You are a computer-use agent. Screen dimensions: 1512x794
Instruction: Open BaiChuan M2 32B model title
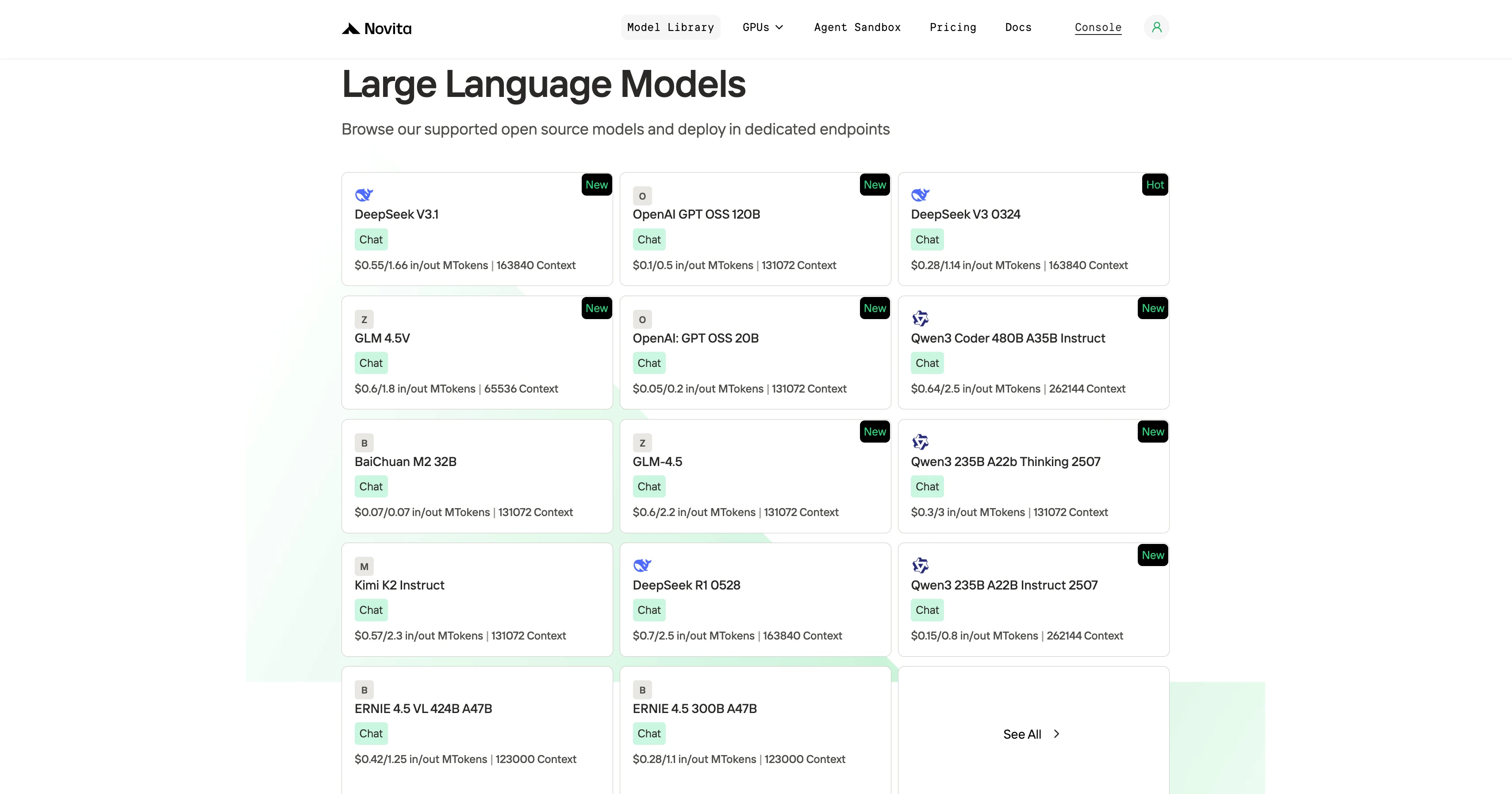(x=405, y=462)
